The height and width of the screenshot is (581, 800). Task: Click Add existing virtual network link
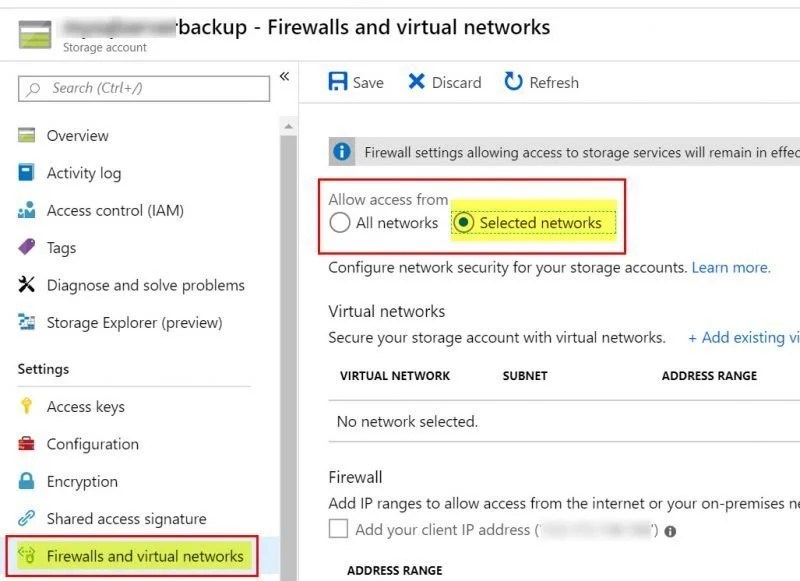click(x=744, y=337)
